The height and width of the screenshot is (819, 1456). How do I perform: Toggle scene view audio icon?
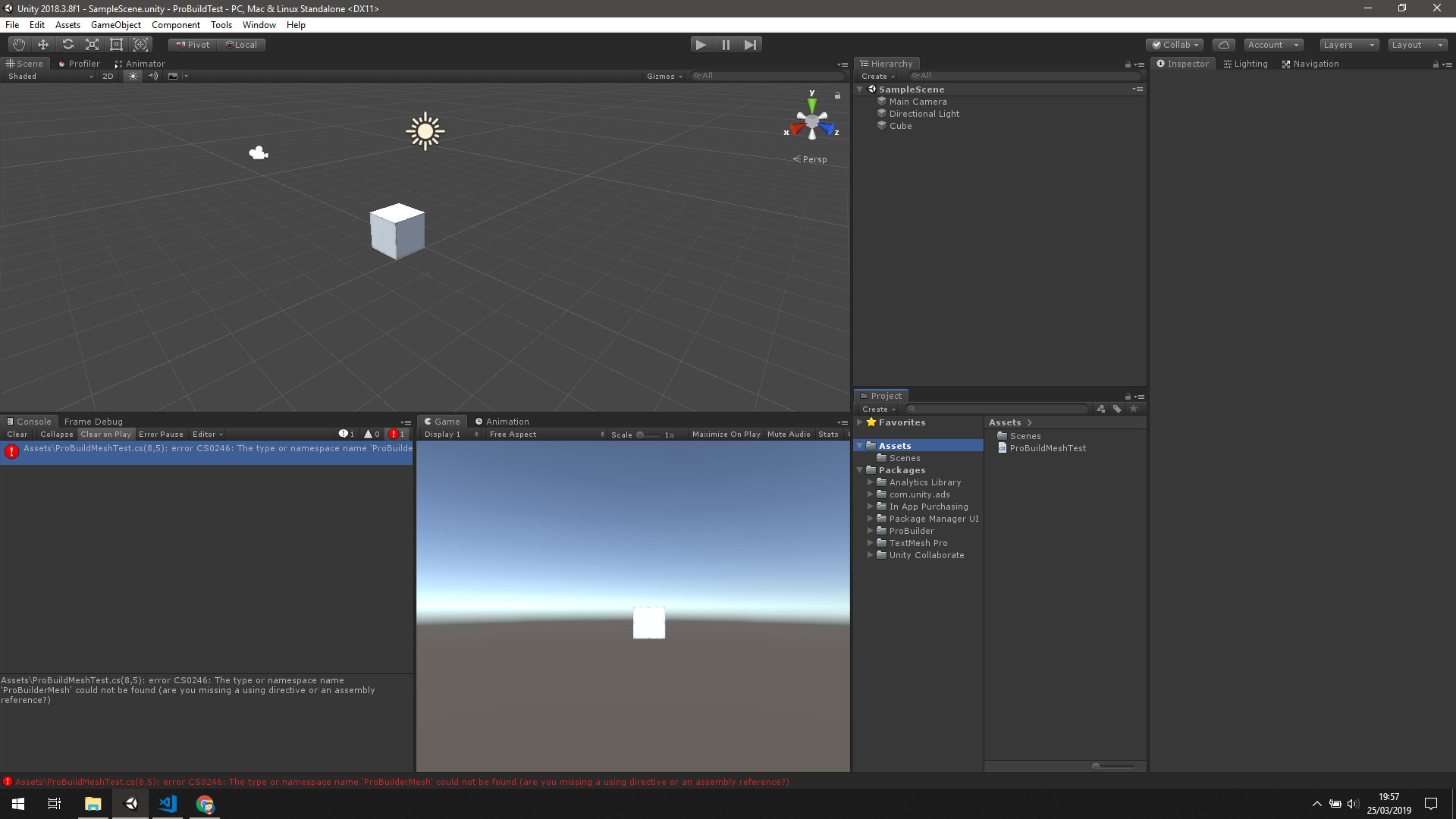(x=153, y=76)
